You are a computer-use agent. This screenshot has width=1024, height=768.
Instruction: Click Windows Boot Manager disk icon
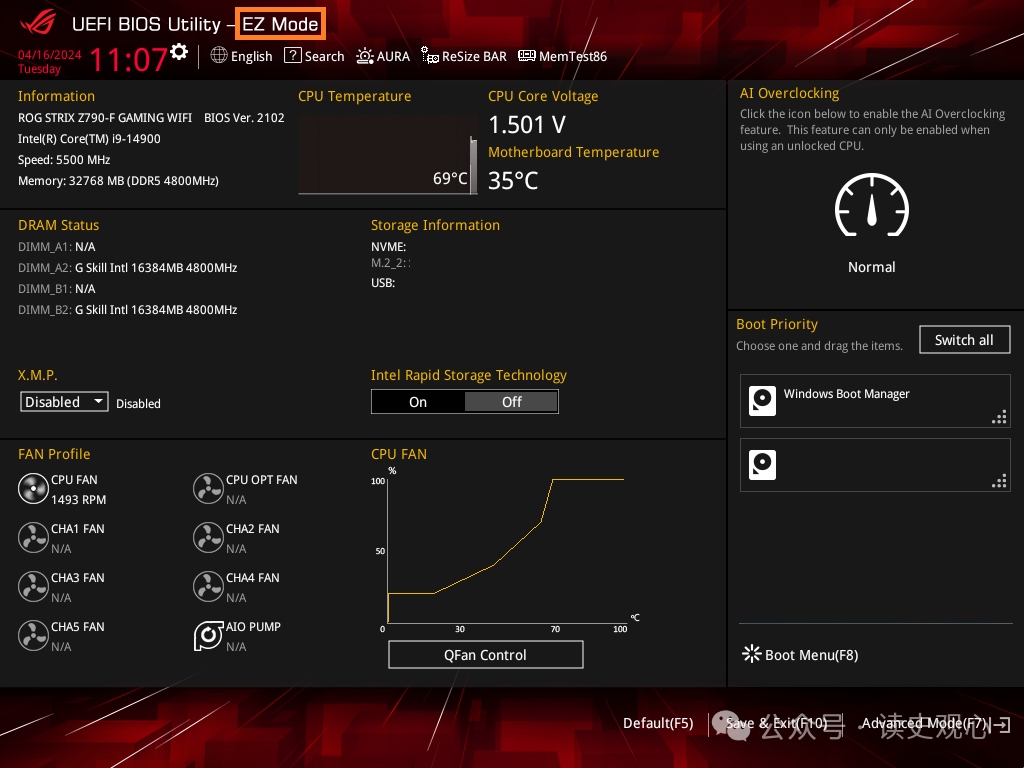[x=762, y=401]
